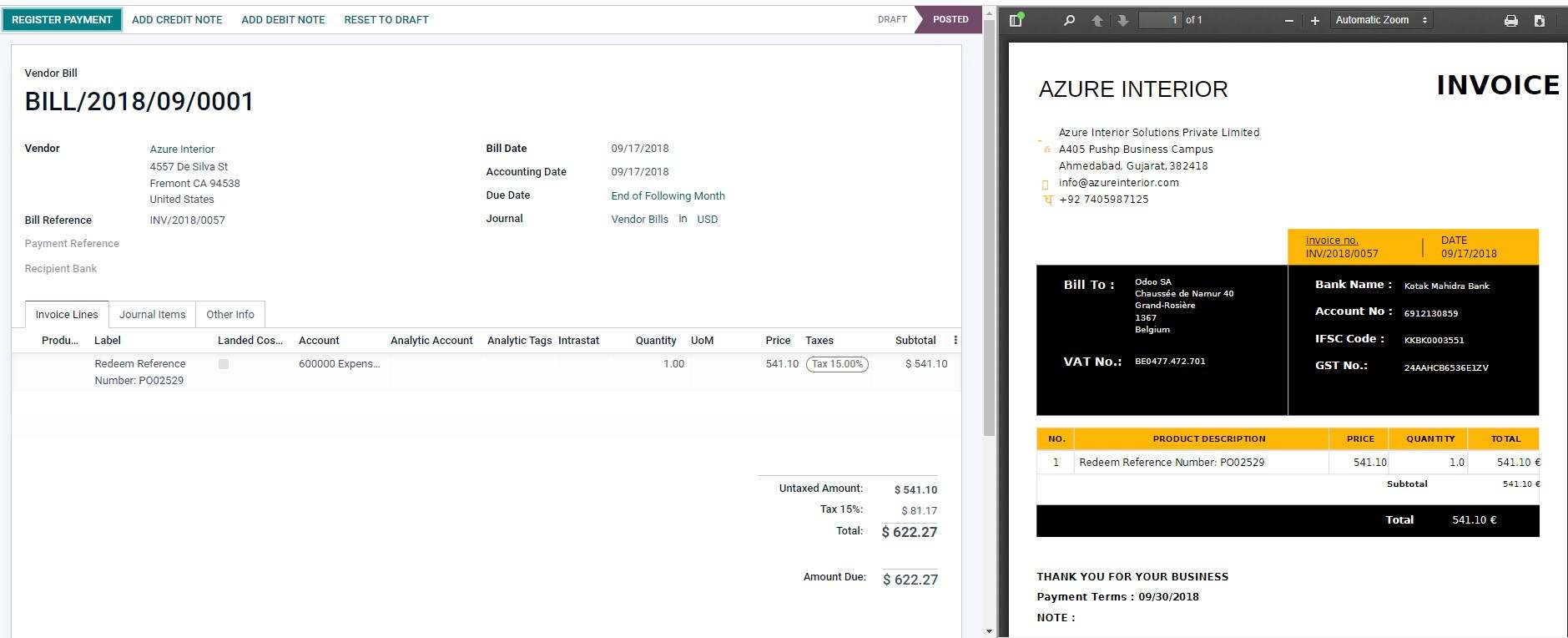The image size is (1568, 638).
Task: Click the Payment Reference field label
Action: coord(72,244)
